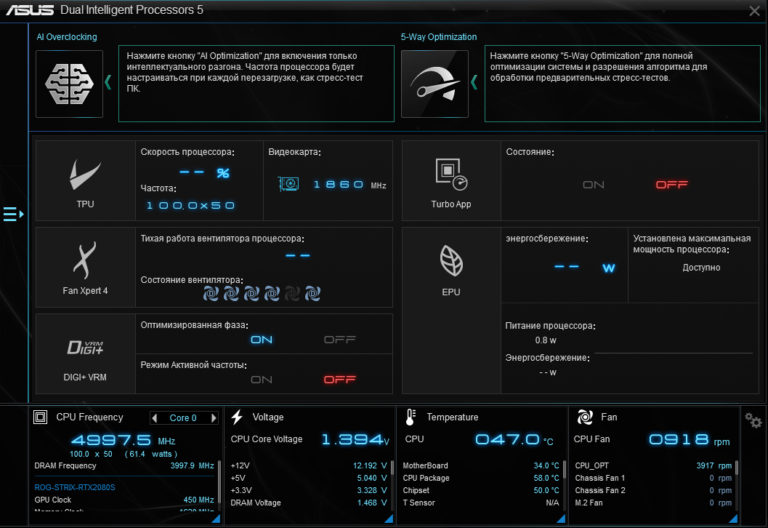Expand Voltage panel corner triangle
This screenshot has height=528, width=768.
[388, 519]
